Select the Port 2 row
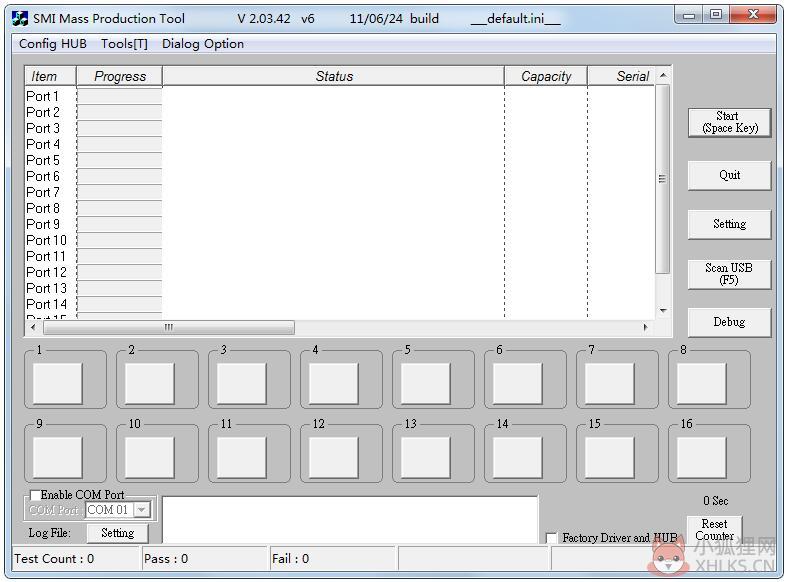 (x=339, y=112)
